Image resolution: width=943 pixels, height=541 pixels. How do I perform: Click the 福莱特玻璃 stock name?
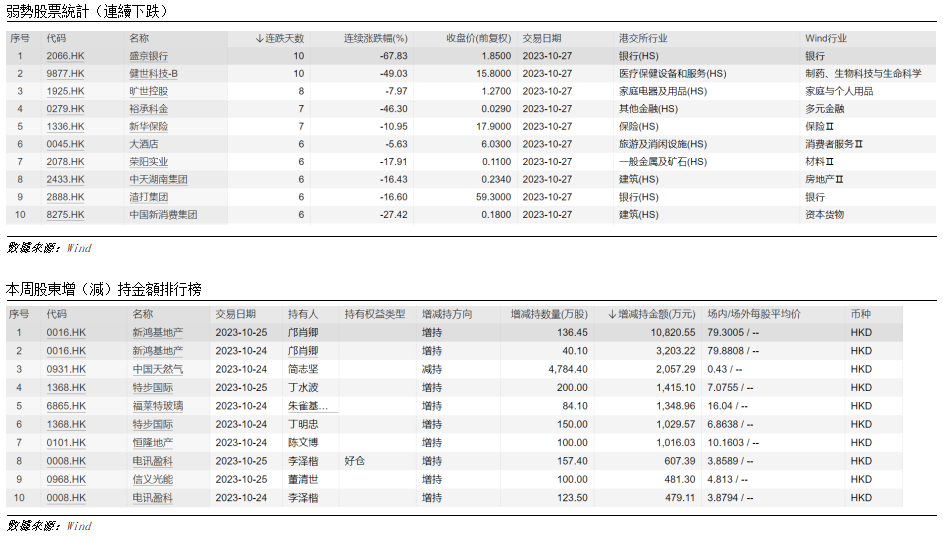point(158,406)
